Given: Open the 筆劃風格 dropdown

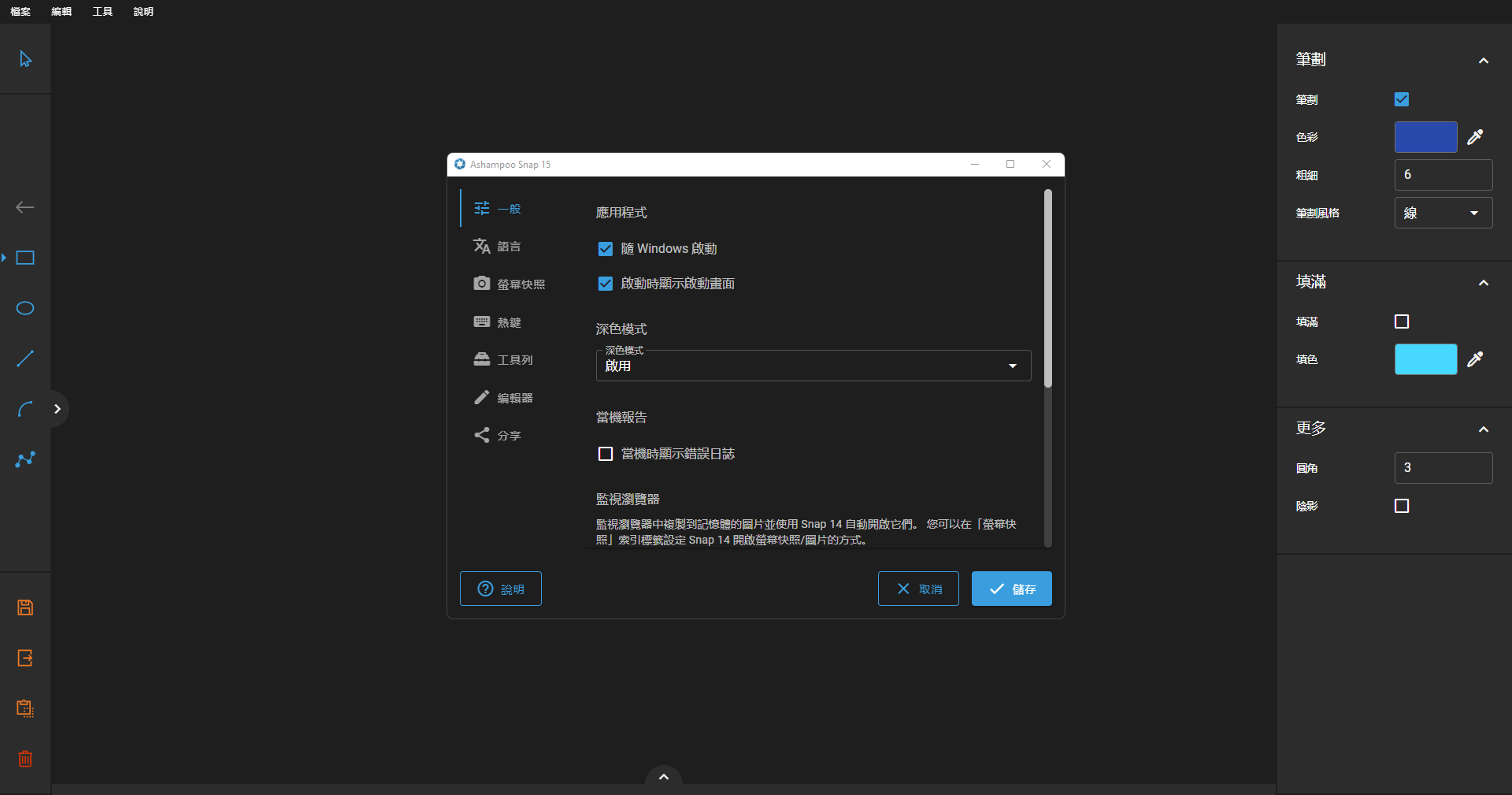Looking at the screenshot, I should coord(1443,213).
